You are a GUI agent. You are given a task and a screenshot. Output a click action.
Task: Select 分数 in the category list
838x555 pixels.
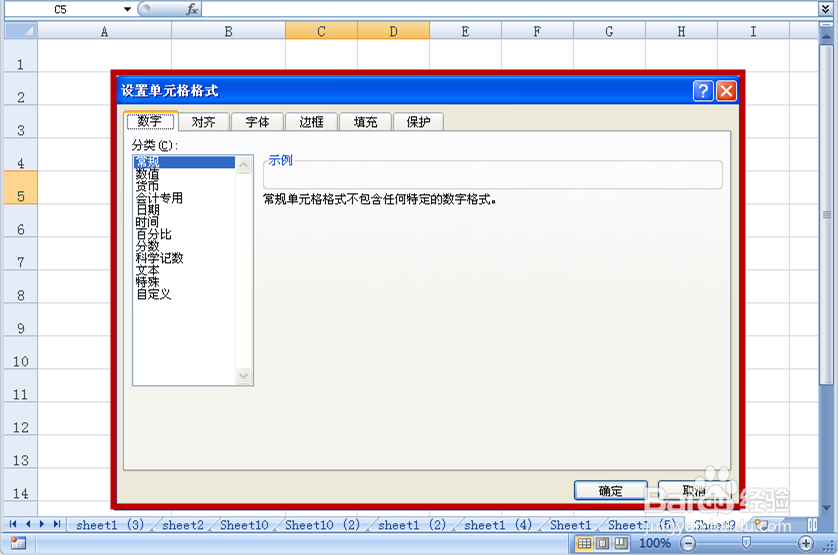[x=184, y=246]
